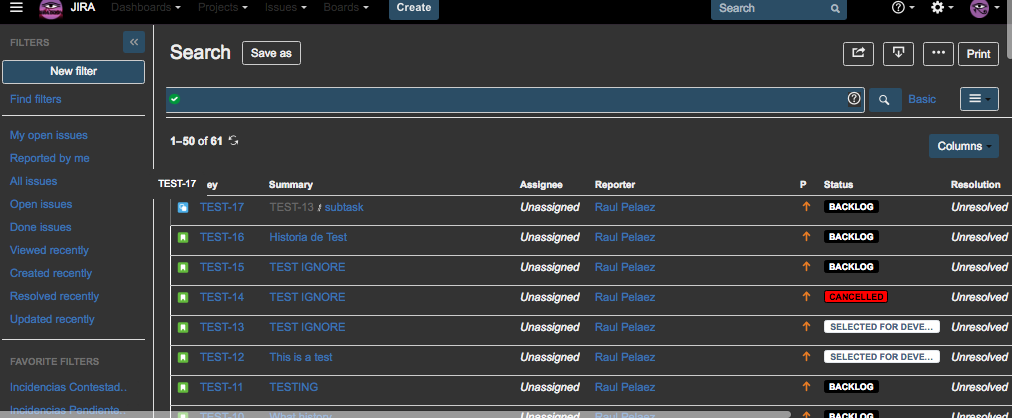Open the Issues menu

pyautogui.click(x=285, y=8)
